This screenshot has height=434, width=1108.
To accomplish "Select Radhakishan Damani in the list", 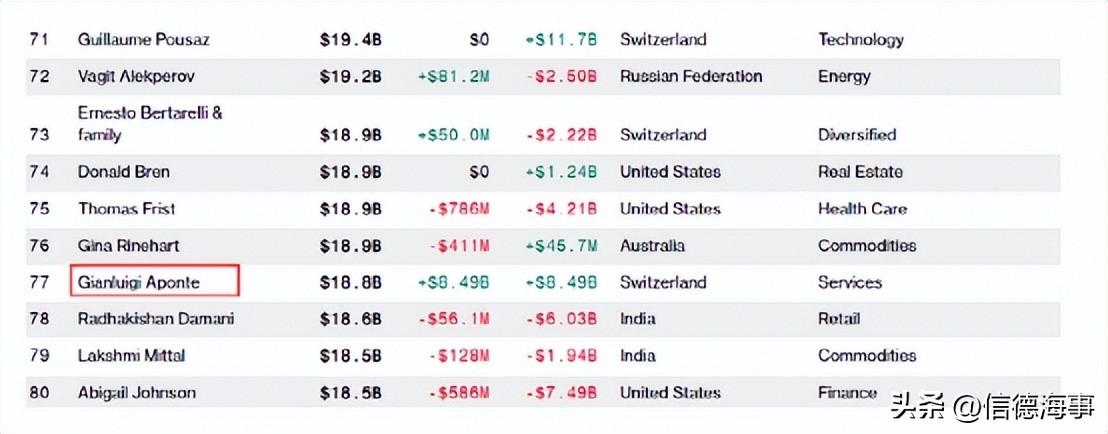I will pos(156,319).
